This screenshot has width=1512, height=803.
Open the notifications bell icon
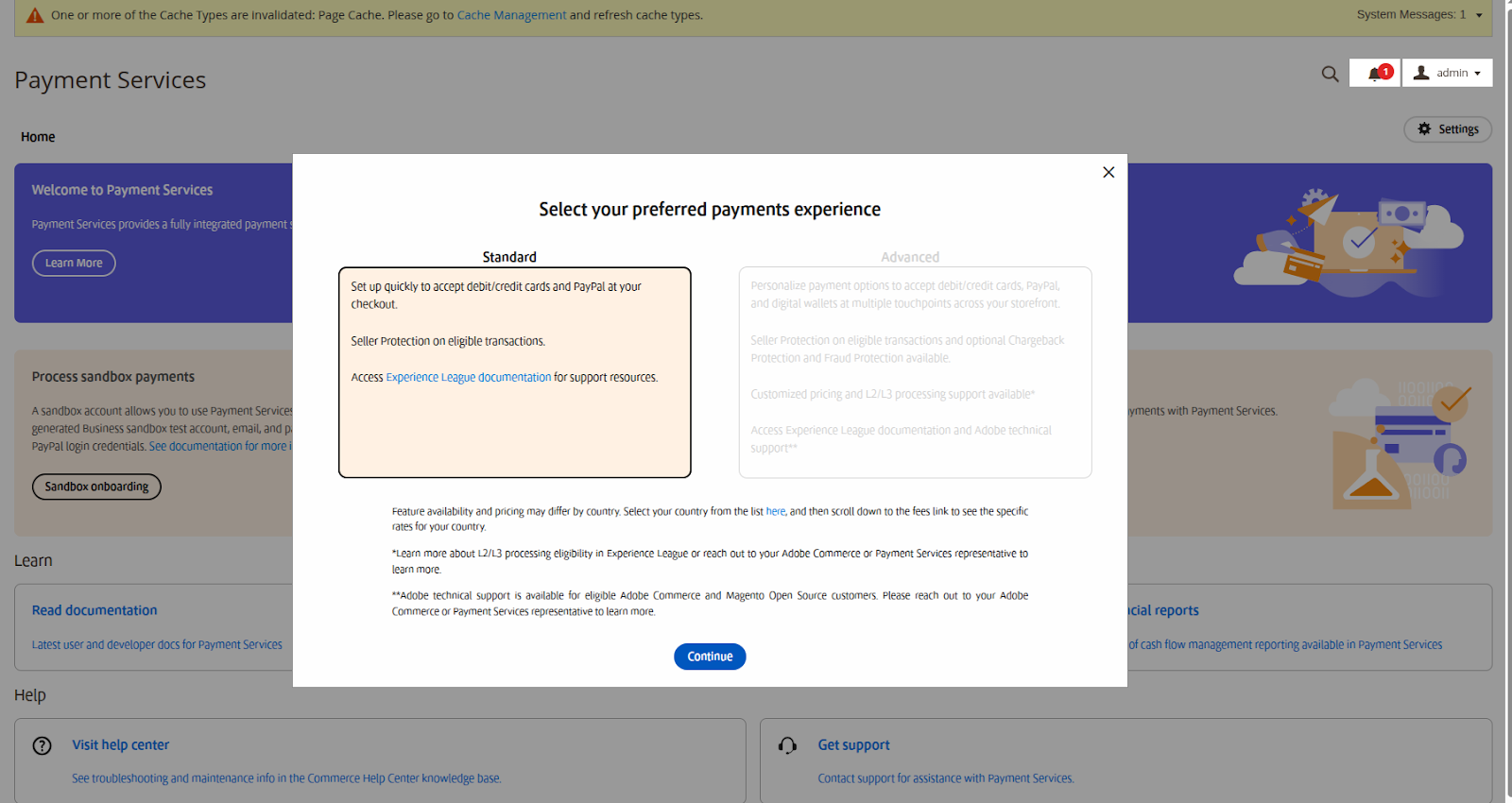point(1375,74)
